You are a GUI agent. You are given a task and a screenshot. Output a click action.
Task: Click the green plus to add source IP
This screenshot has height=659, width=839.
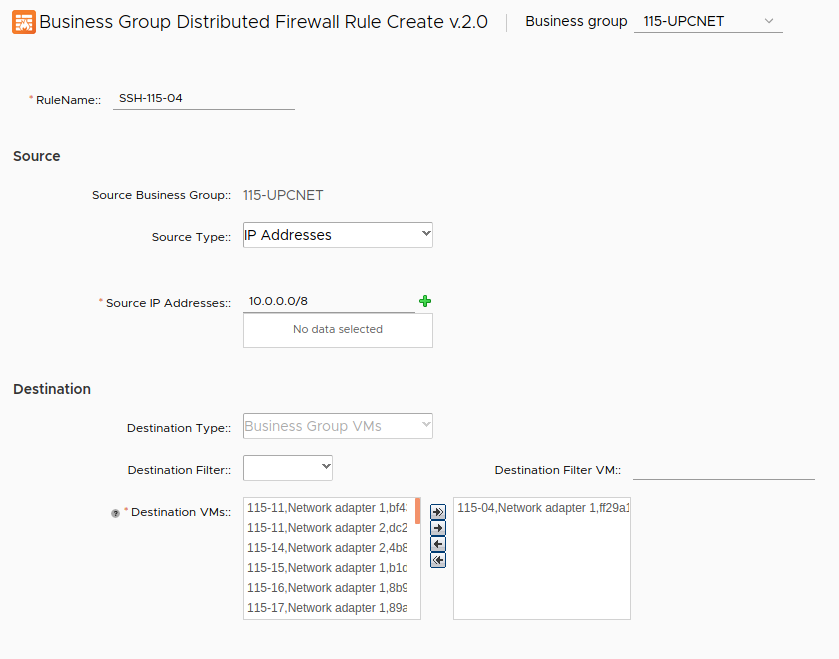425,301
